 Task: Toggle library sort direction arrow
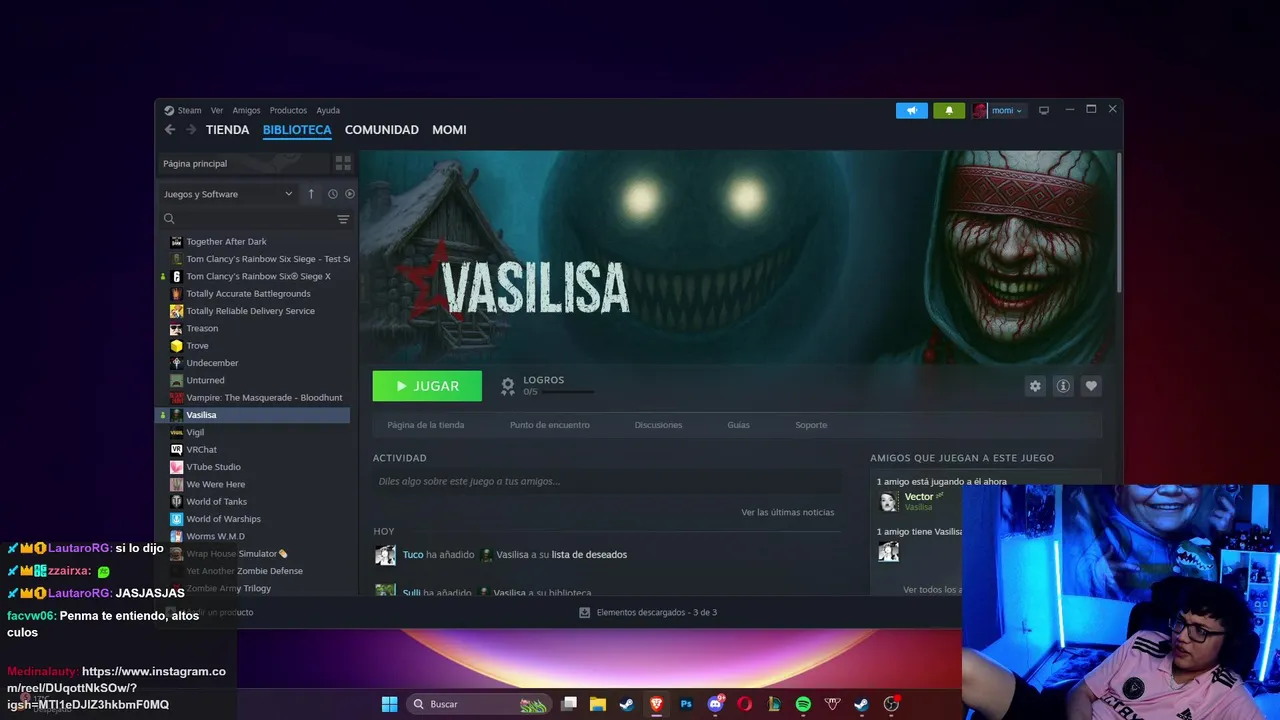point(311,194)
